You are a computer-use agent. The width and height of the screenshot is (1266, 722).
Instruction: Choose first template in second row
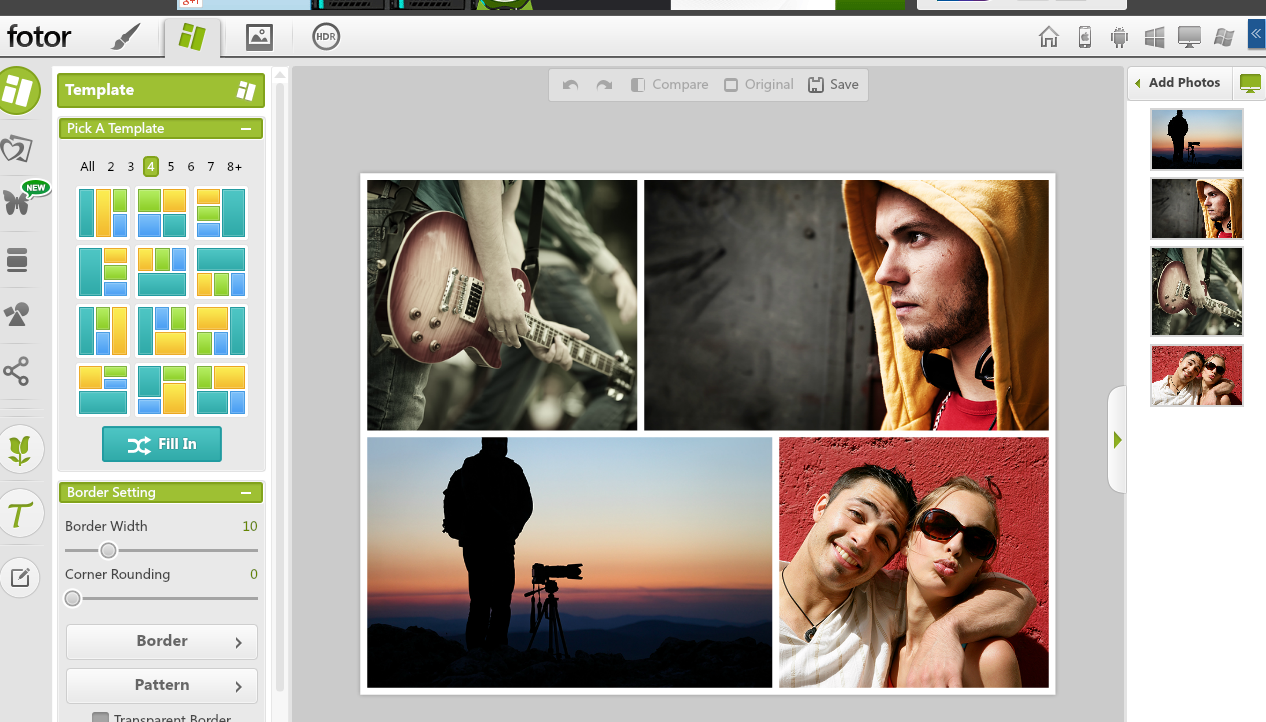coord(103,272)
